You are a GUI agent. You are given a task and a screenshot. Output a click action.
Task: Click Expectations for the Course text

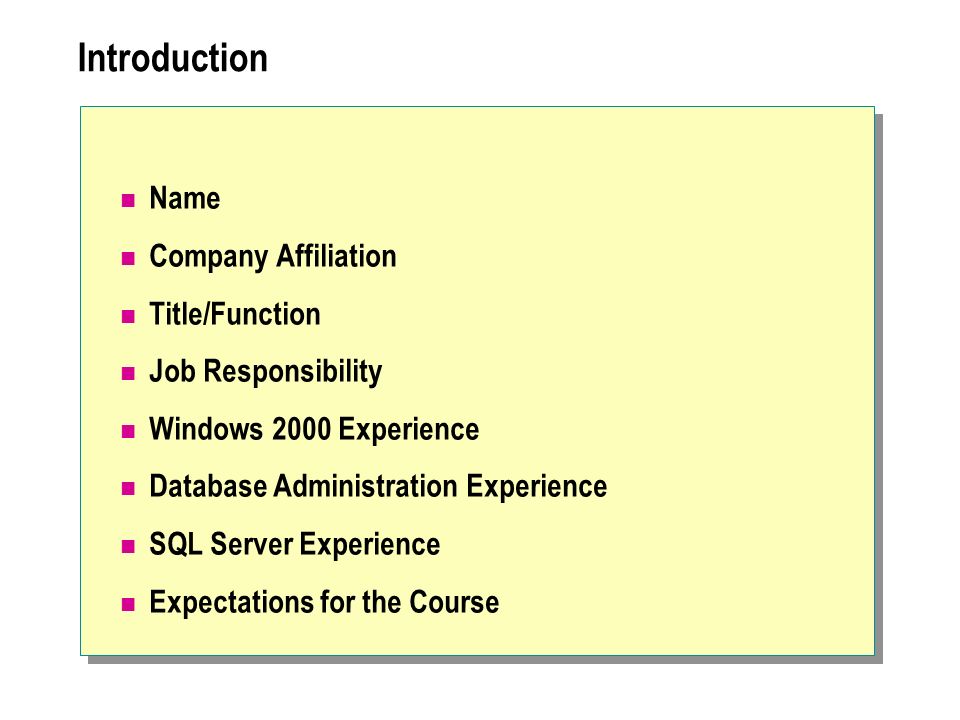tap(324, 602)
